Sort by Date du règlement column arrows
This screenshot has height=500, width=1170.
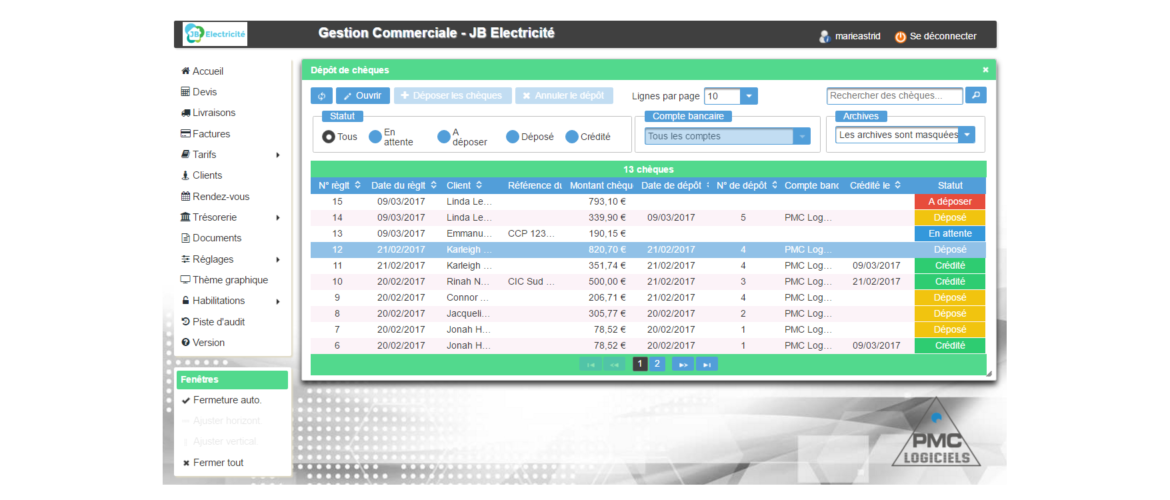(x=433, y=185)
